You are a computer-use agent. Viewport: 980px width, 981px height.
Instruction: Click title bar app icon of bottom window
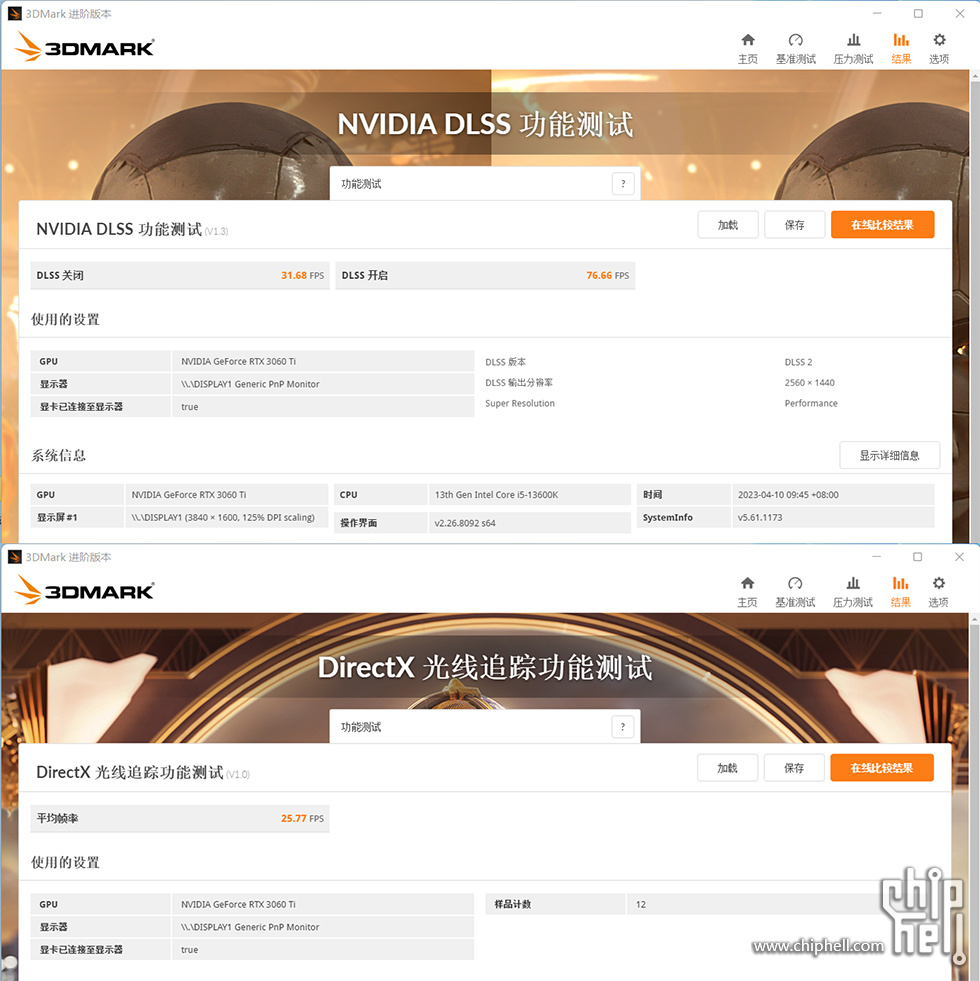pos(14,557)
